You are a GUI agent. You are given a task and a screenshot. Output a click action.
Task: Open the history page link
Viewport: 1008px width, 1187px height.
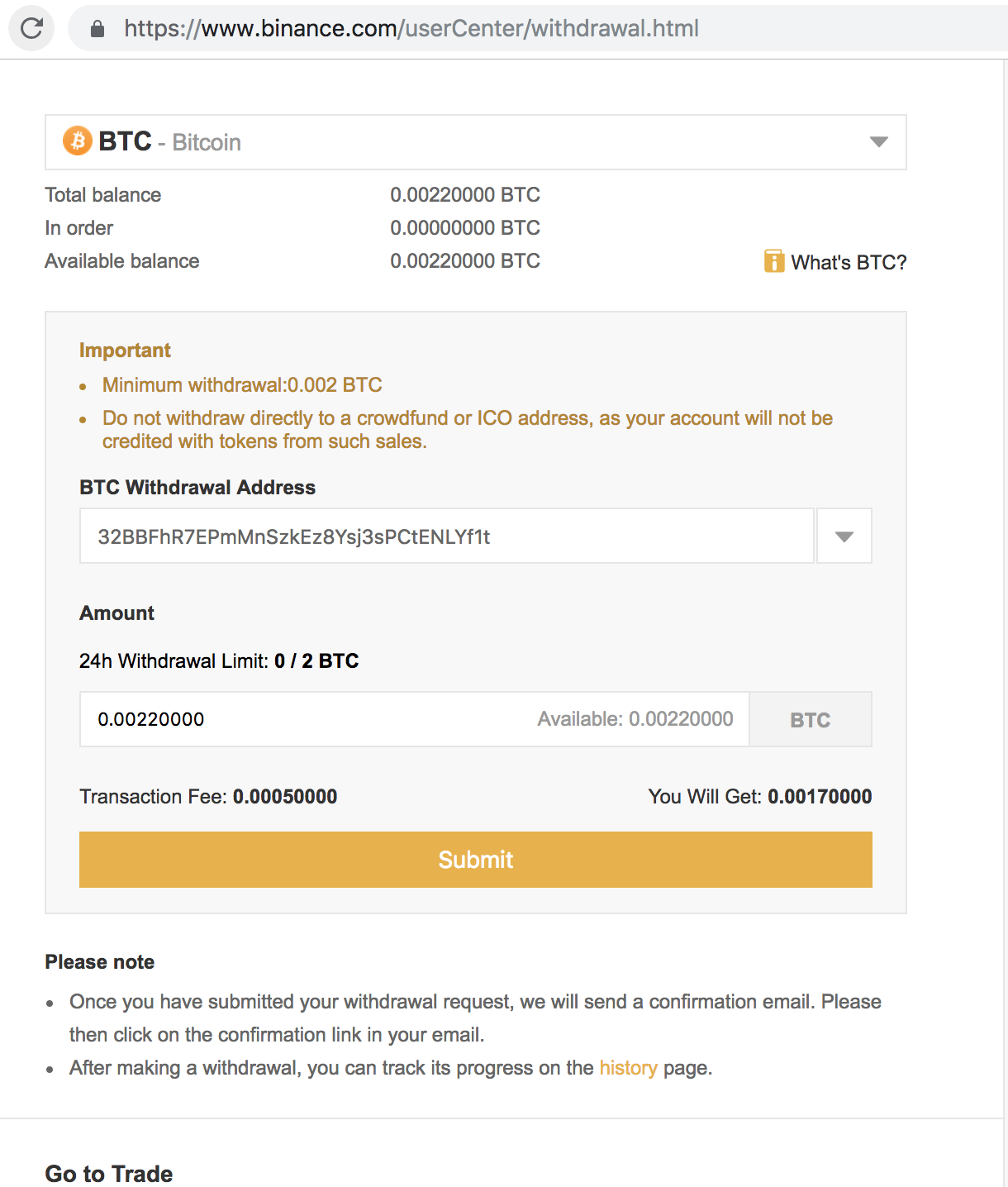(x=628, y=1068)
